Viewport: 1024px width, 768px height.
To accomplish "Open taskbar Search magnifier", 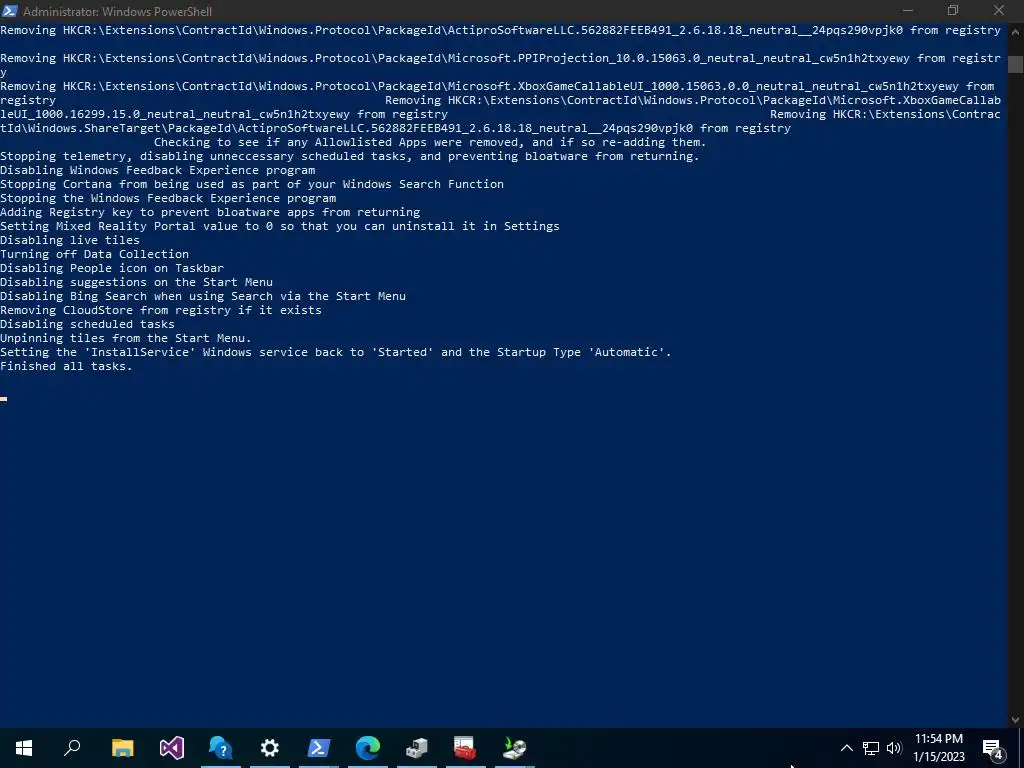I will pyautogui.click(x=72, y=747).
